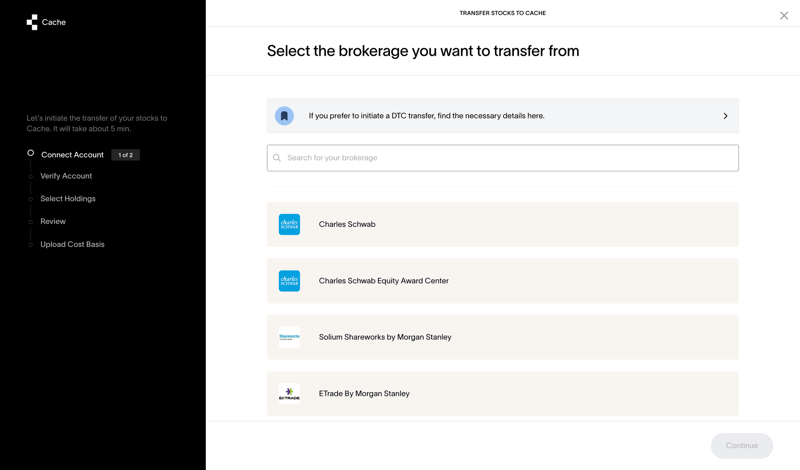
Task: Close the transfer stocks dialog
Action: (784, 15)
